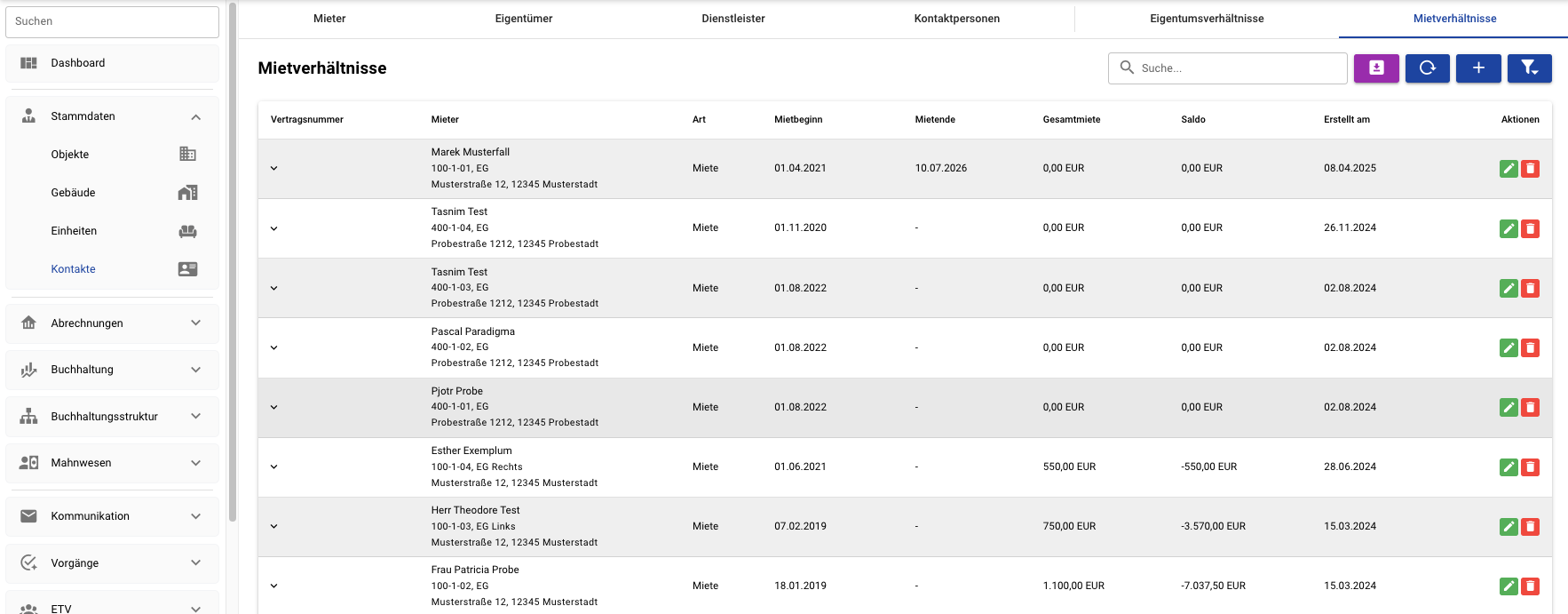The width and height of the screenshot is (1568, 614).
Task: Click the plus icon to add Mietverhältnis
Action: (x=1478, y=68)
